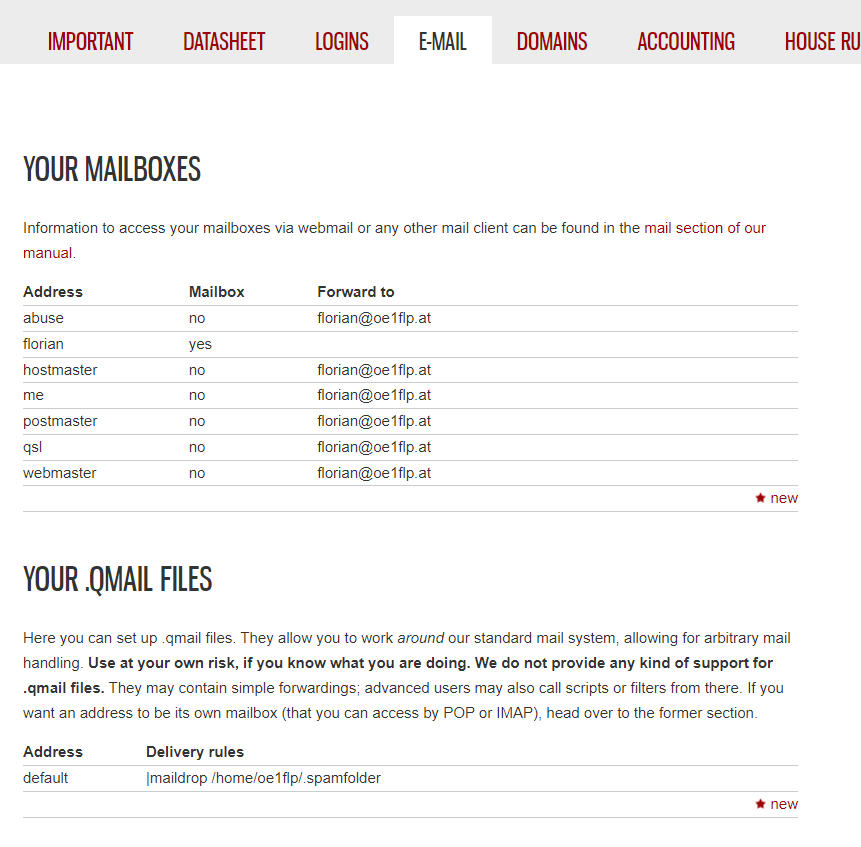Click the Address header in the mailboxes table
This screenshot has width=861, height=847.
click(53, 292)
